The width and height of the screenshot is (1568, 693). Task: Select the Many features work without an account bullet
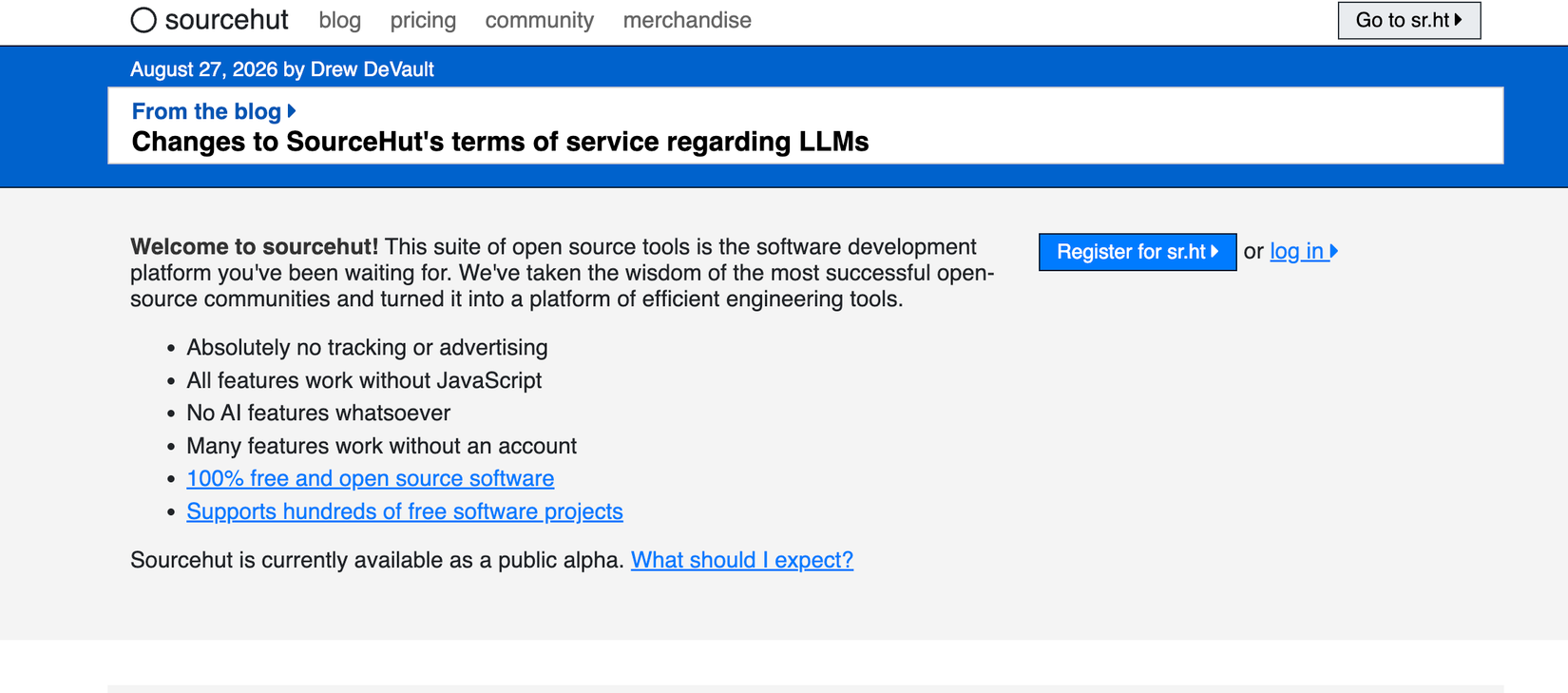pos(381,446)
